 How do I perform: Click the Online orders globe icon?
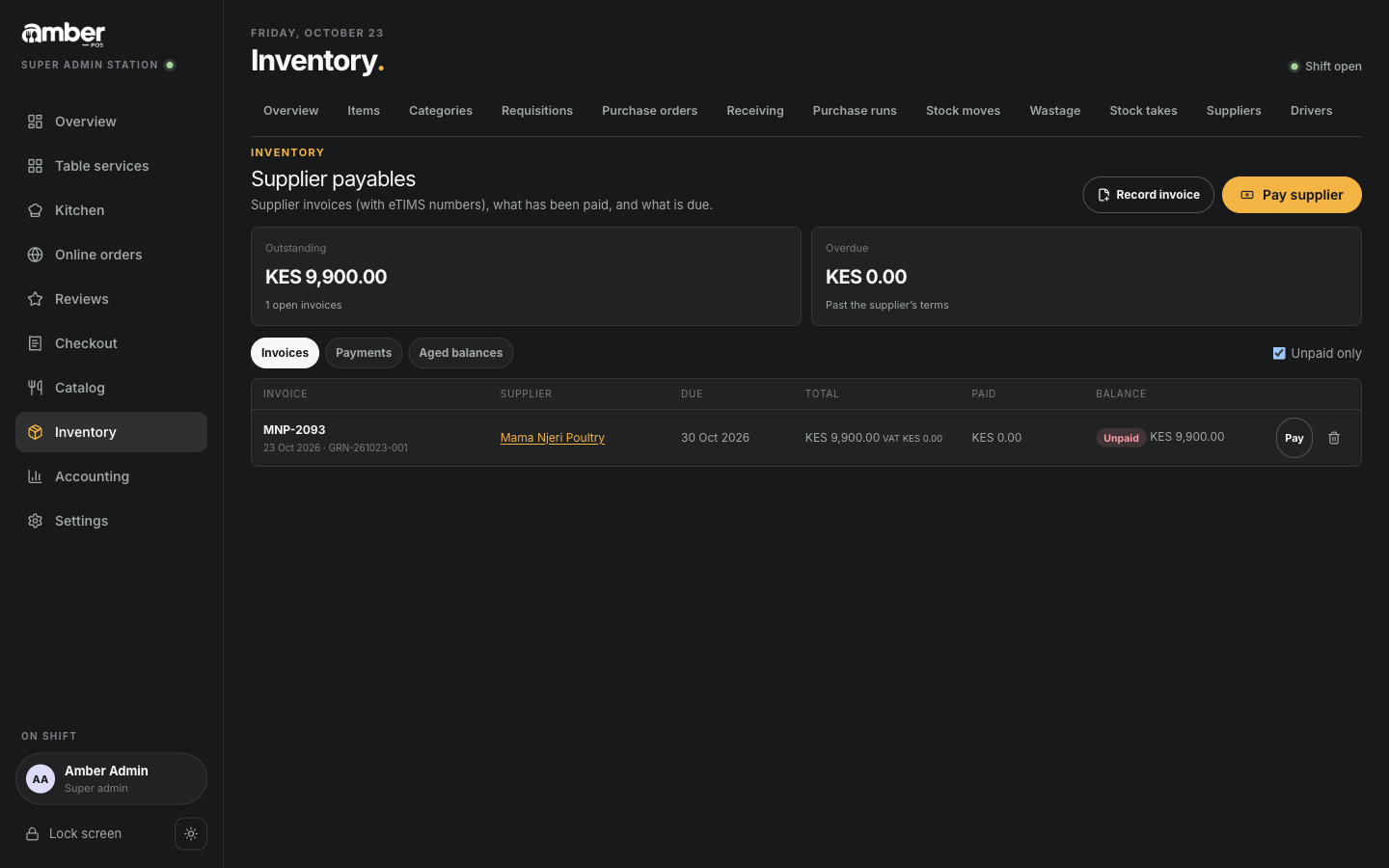pyautogui.click(x=35, y=255)
